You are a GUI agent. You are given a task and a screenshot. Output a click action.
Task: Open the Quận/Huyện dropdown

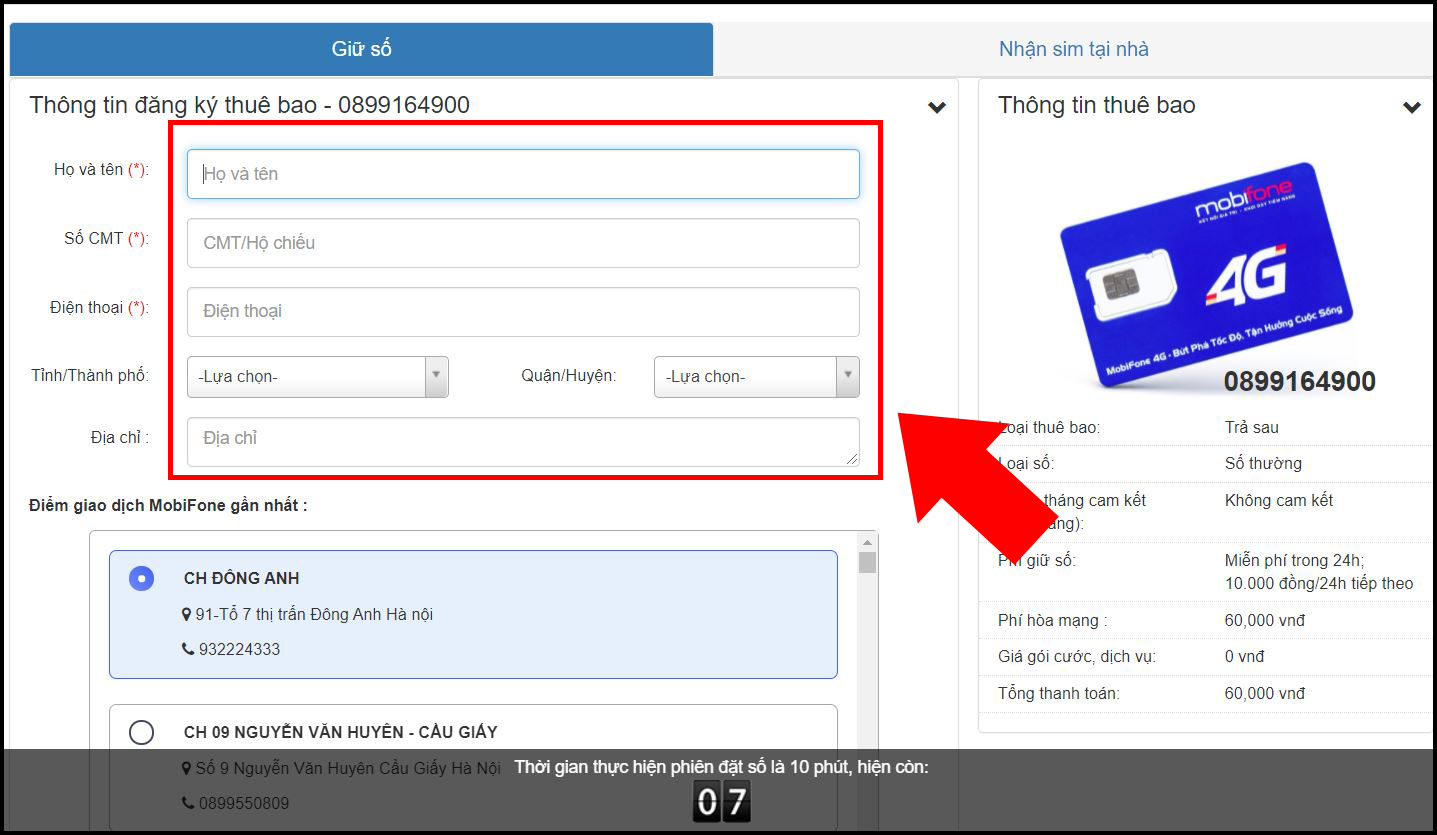pos(756,377)
